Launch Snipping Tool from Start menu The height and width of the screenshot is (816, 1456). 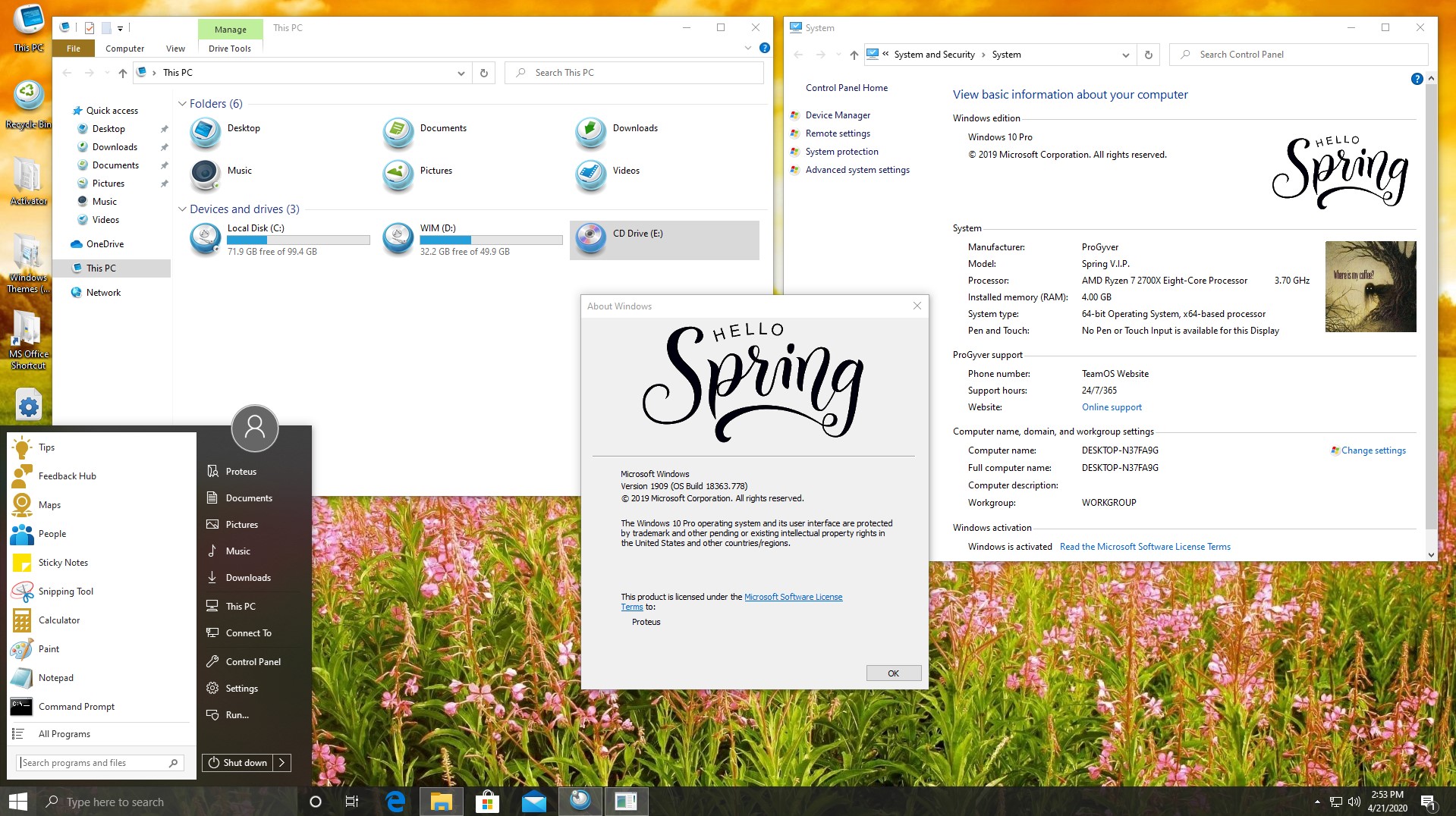tap(102, 592)
